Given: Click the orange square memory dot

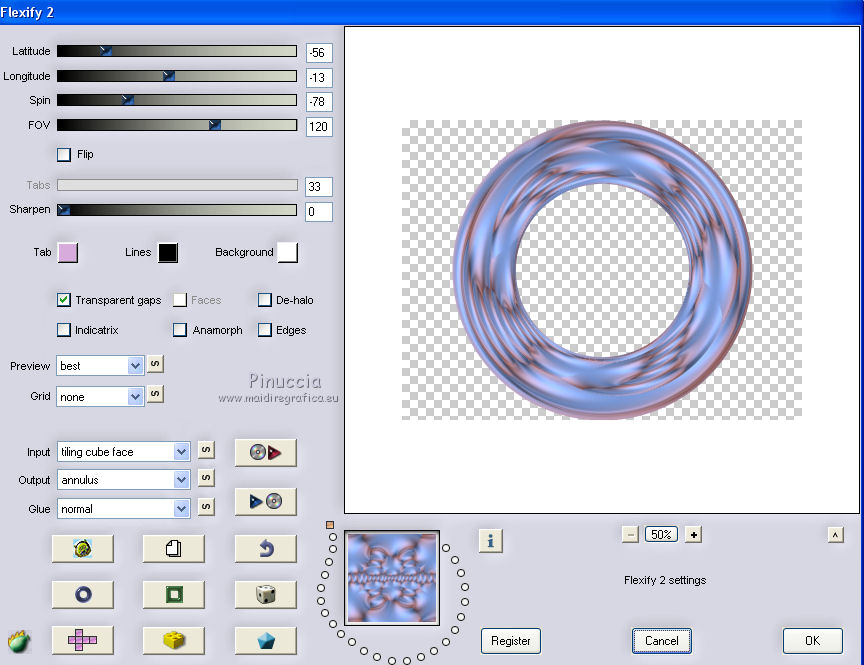Looking at the screenshot, I should (x=330, y=525).
